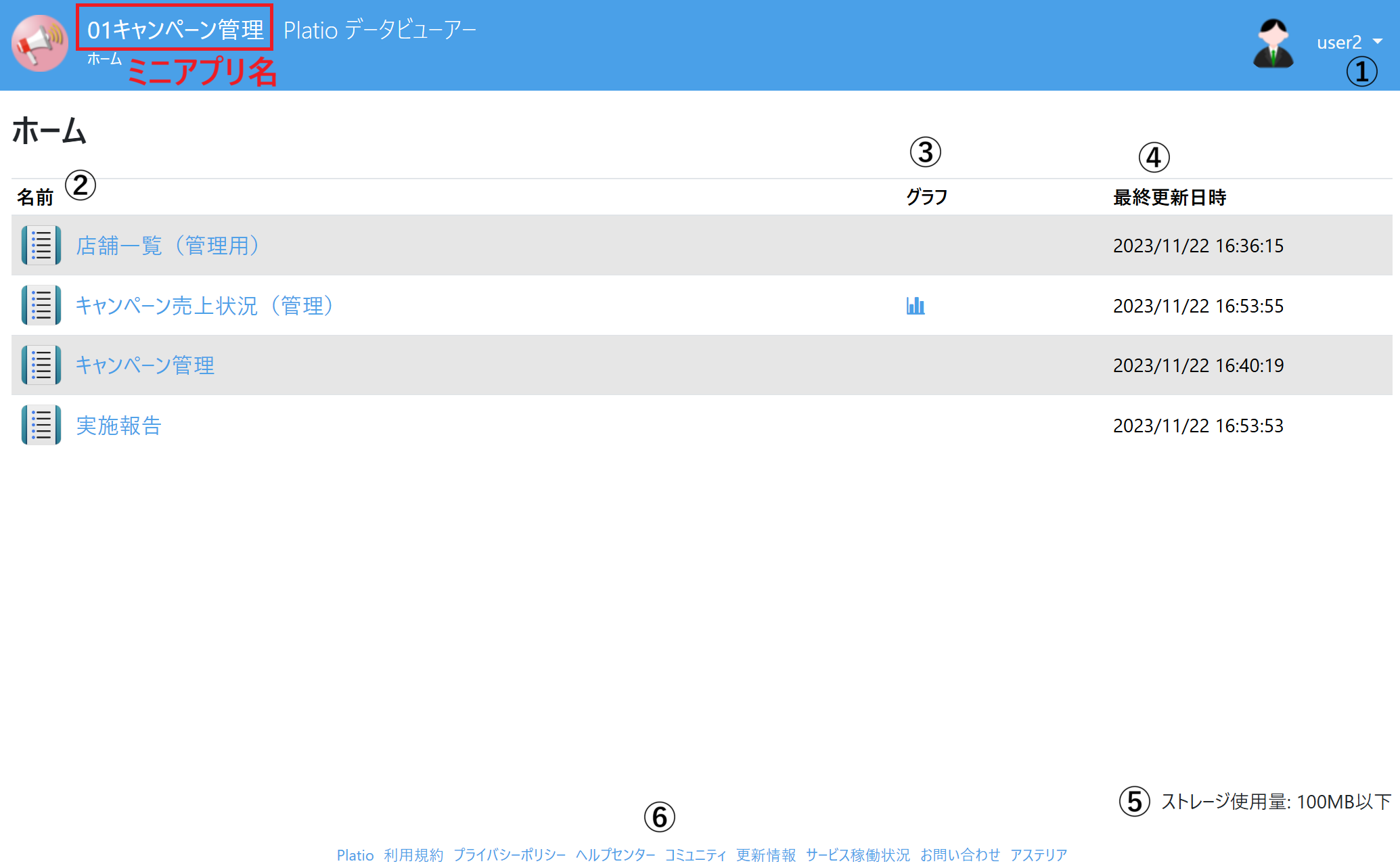Click the user avatar icon
The width and height of the screenshot is (1400, 868).
1273,43
